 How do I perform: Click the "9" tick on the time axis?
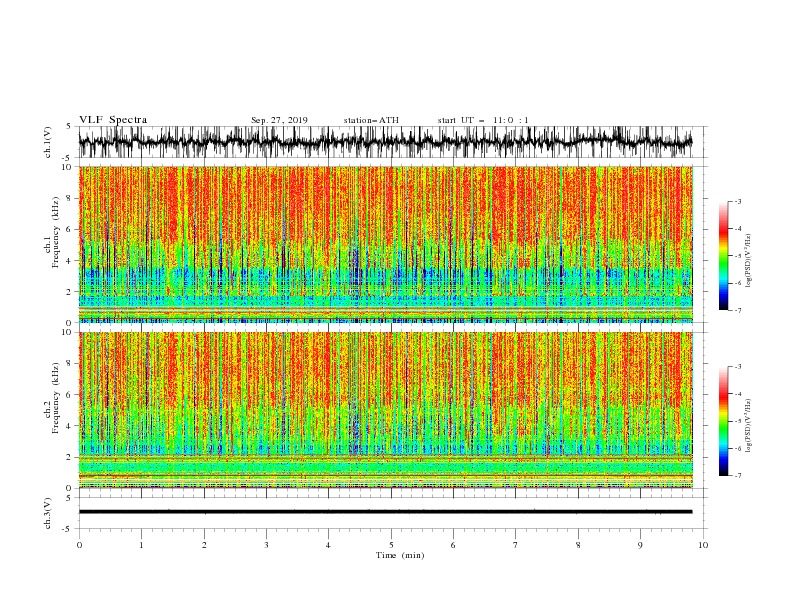(640, 545)
